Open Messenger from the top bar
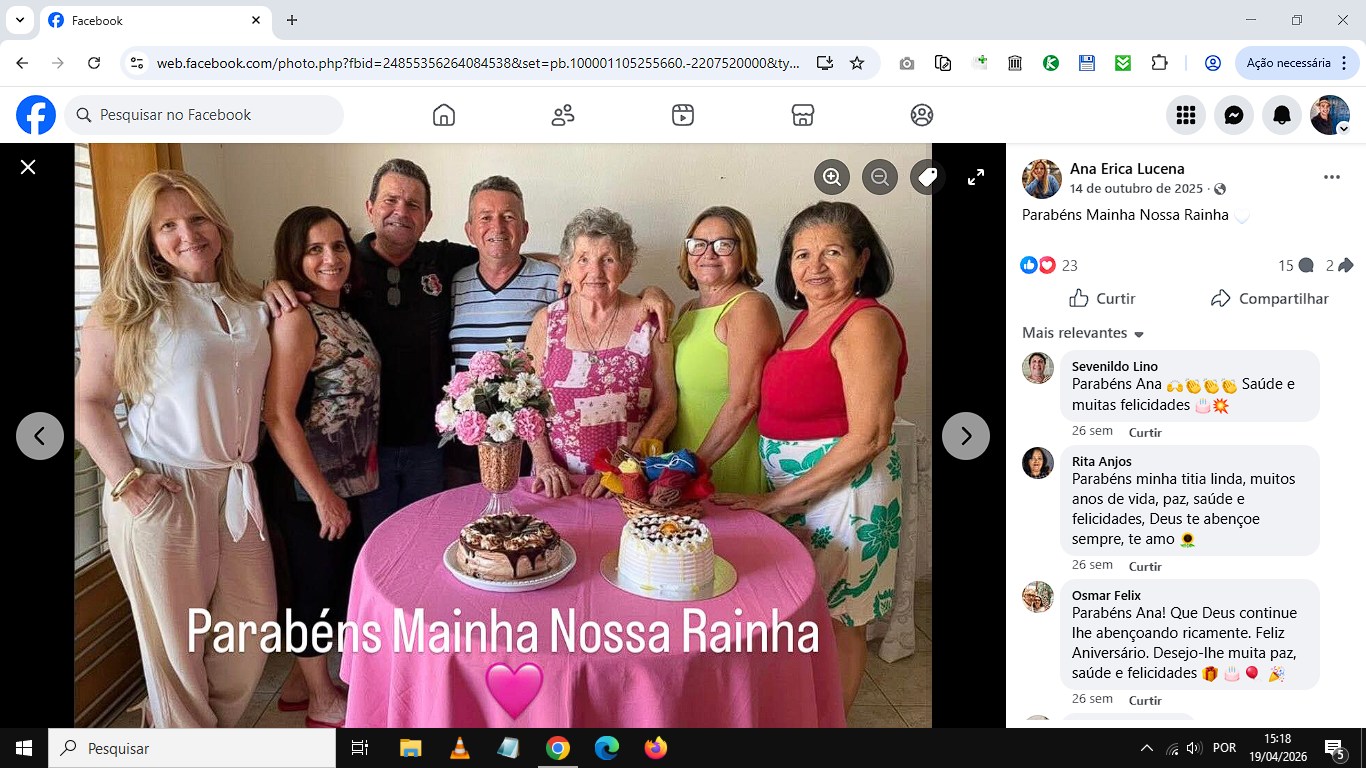The height and width of the screenshot is (768, 1366). 1234,115
